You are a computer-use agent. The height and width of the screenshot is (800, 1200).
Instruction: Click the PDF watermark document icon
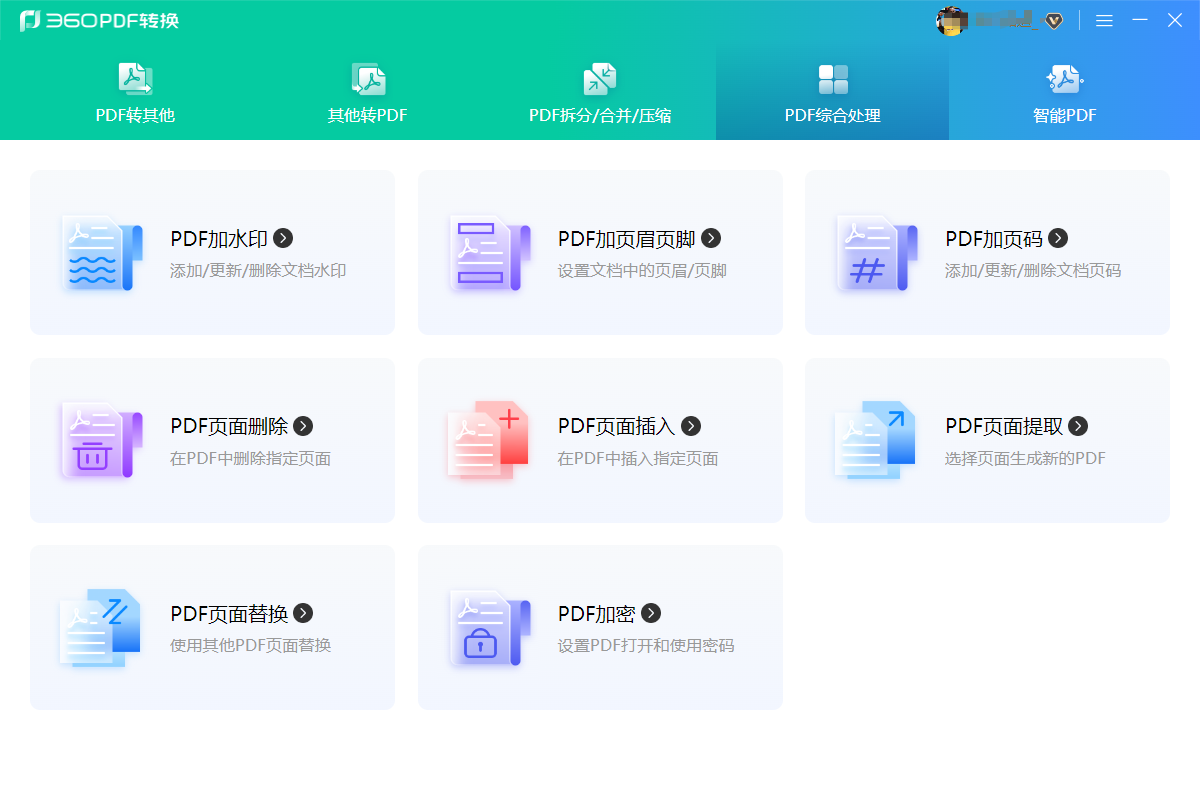click(x=102, y=253)
